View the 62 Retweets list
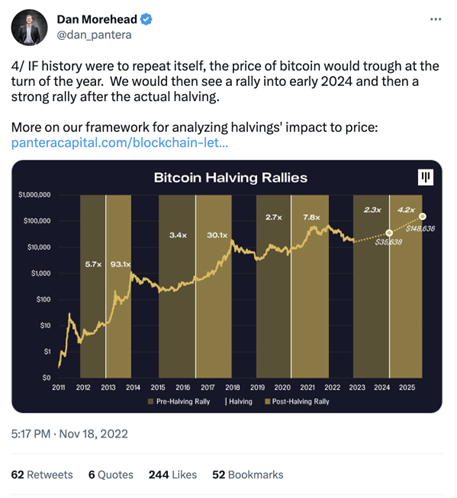 point(42,475)
